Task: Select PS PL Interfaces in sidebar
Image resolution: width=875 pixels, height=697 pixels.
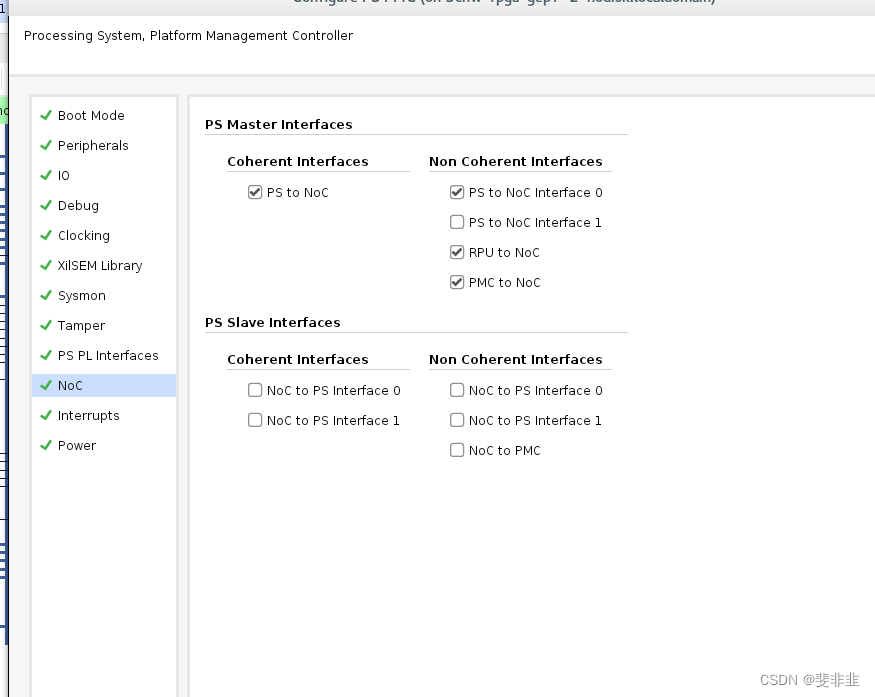Action: click(x=108, y=356)
